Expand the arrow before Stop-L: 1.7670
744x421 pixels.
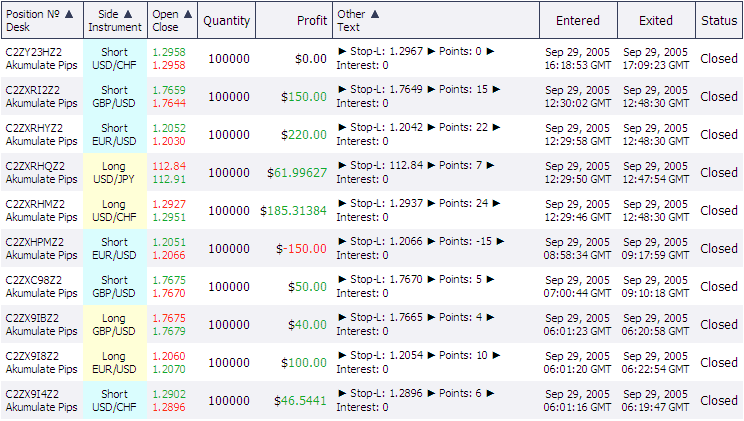[x=342, y=279]
